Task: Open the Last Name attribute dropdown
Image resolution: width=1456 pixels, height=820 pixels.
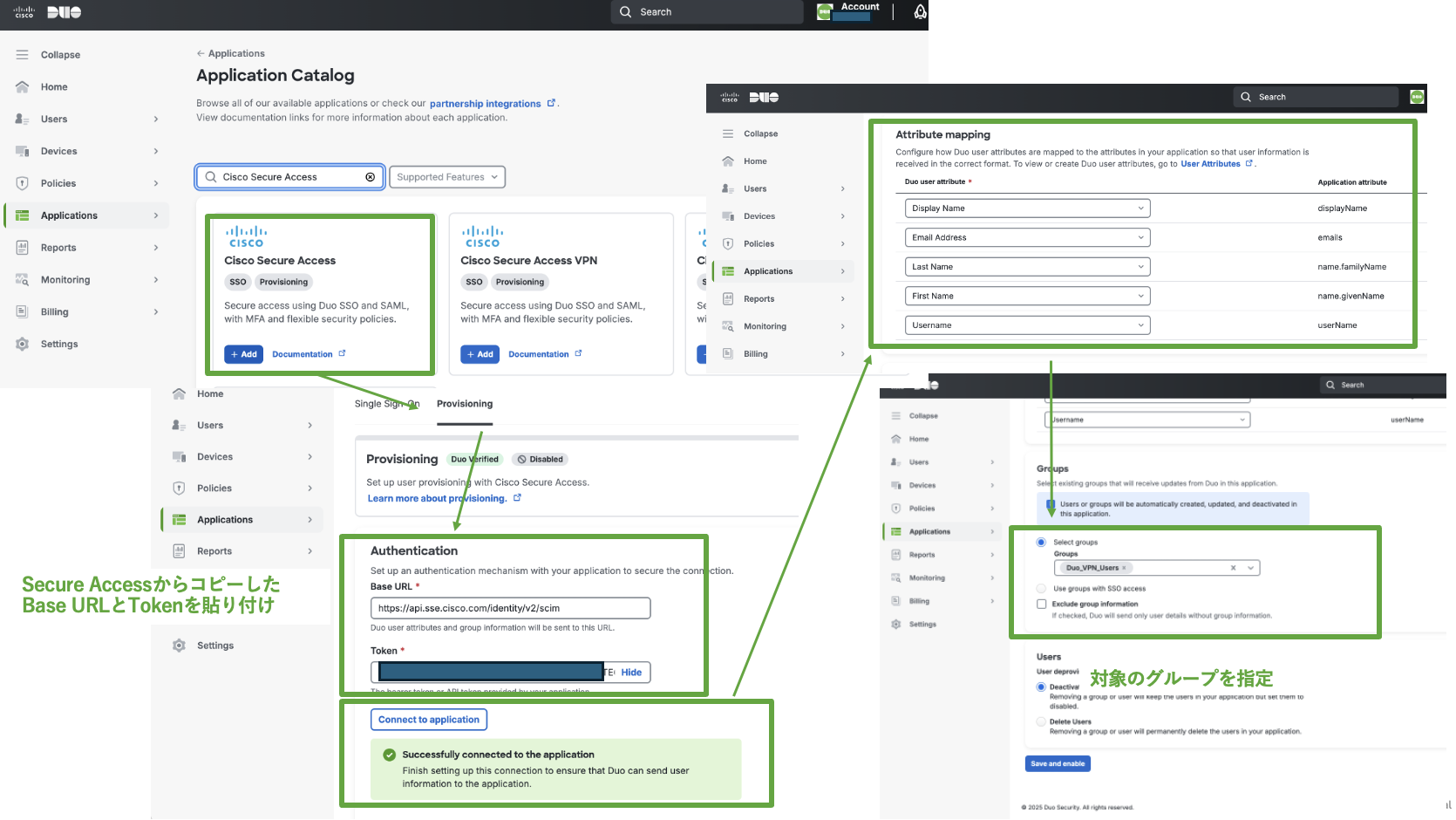Action: click(x=1027, y=267)
